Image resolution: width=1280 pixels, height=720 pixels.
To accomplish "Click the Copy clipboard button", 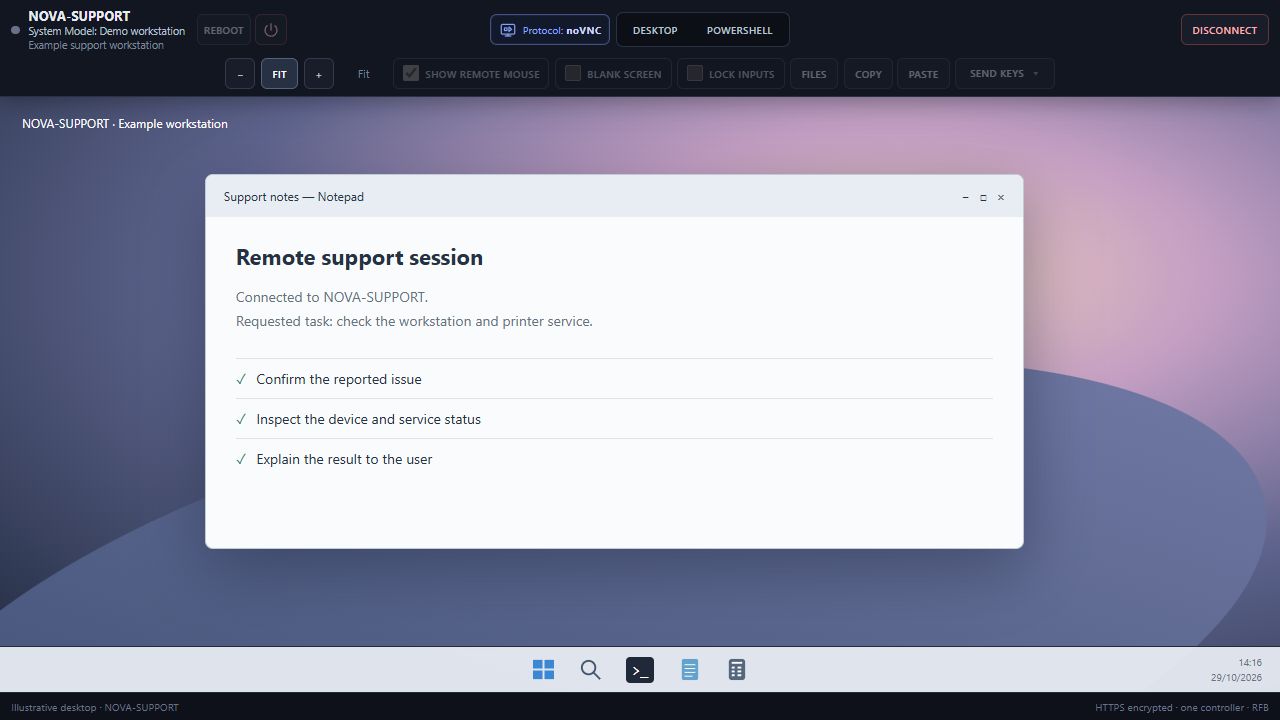I will (868, 74).
